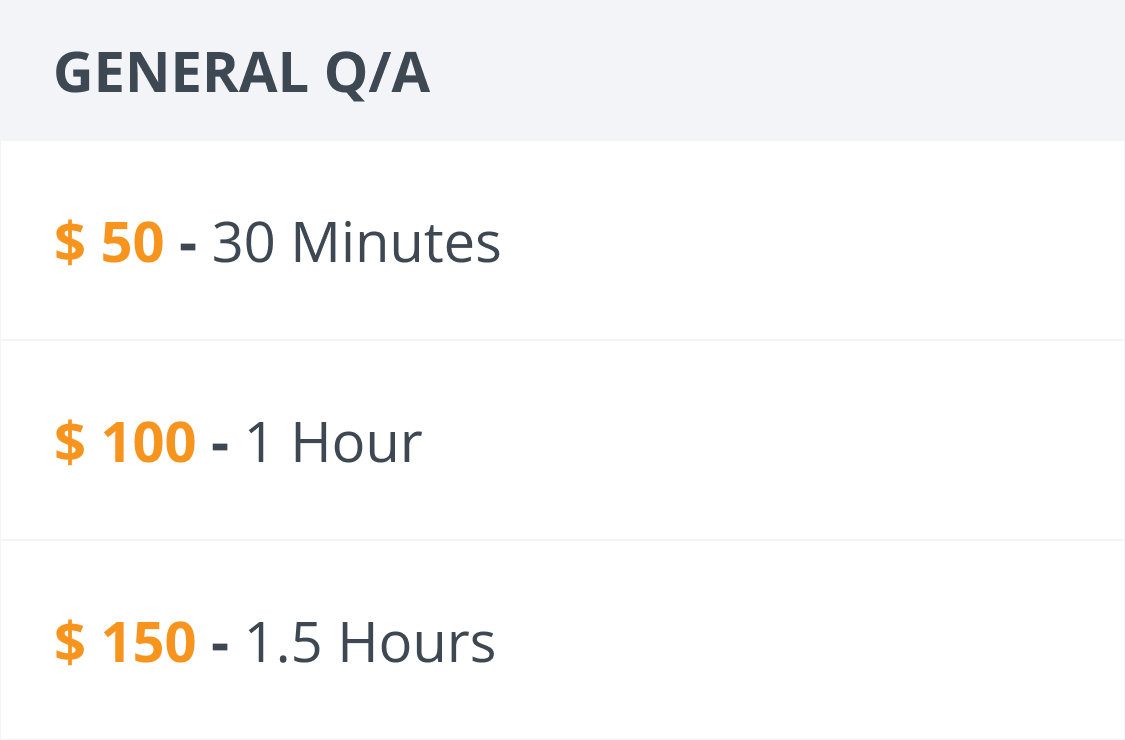
Task: Click empty area in 1 Hour row
Action: pyautogui.click(x=775, y=440)
